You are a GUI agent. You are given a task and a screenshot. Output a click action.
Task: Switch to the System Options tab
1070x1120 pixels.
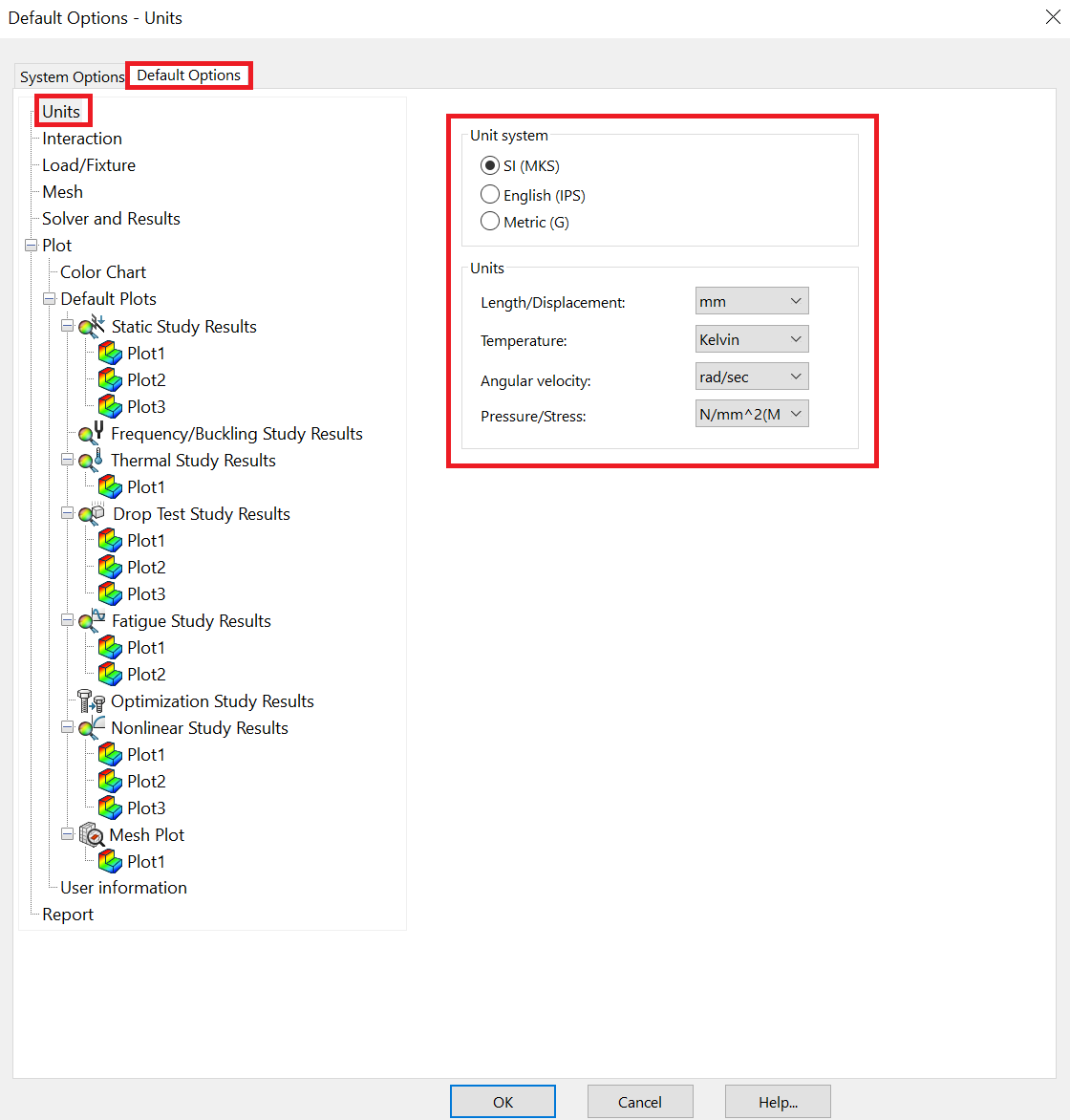click(72, 76)
